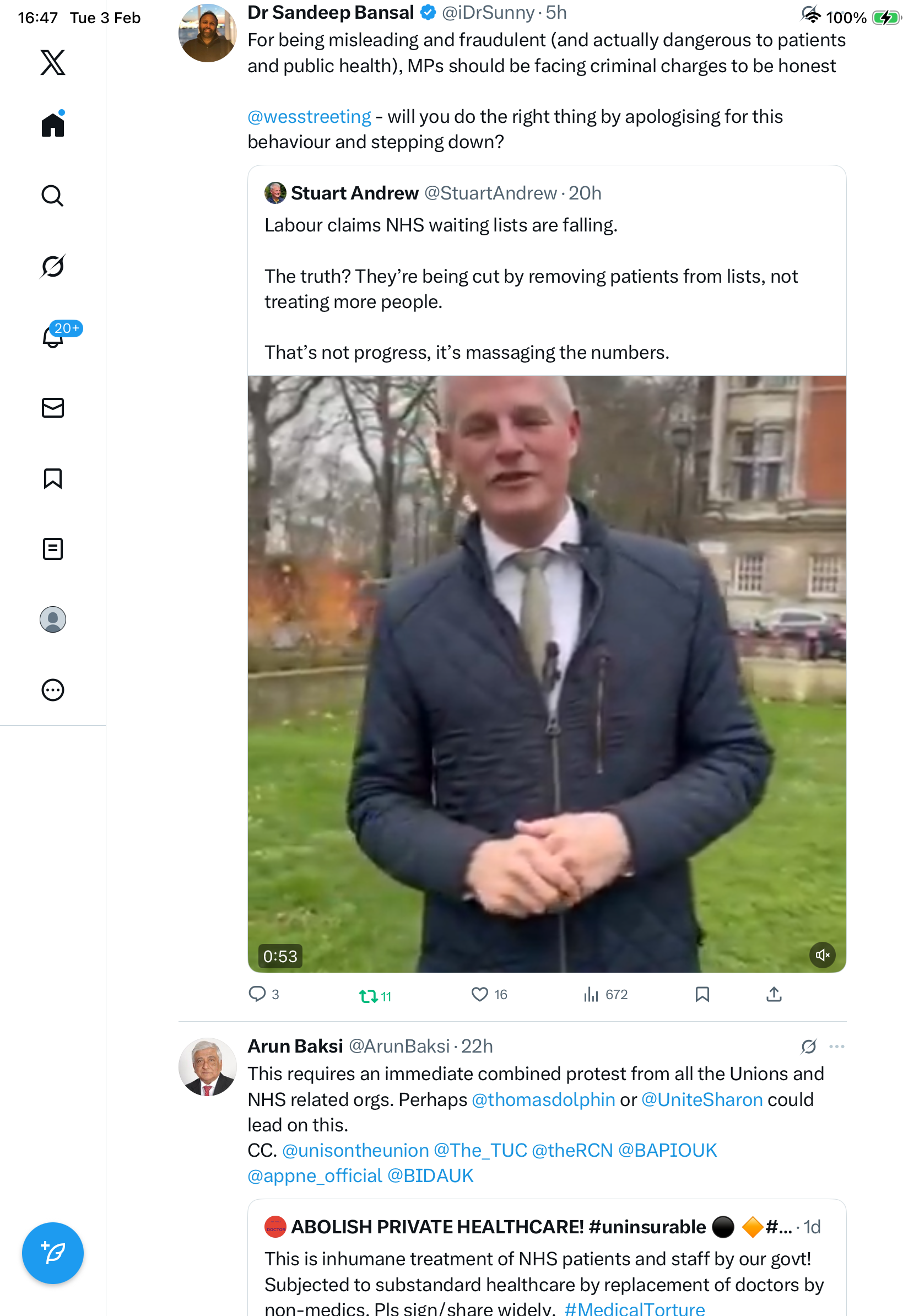
Task: Open Bookmarks in the sidebar
Action: 53,478
